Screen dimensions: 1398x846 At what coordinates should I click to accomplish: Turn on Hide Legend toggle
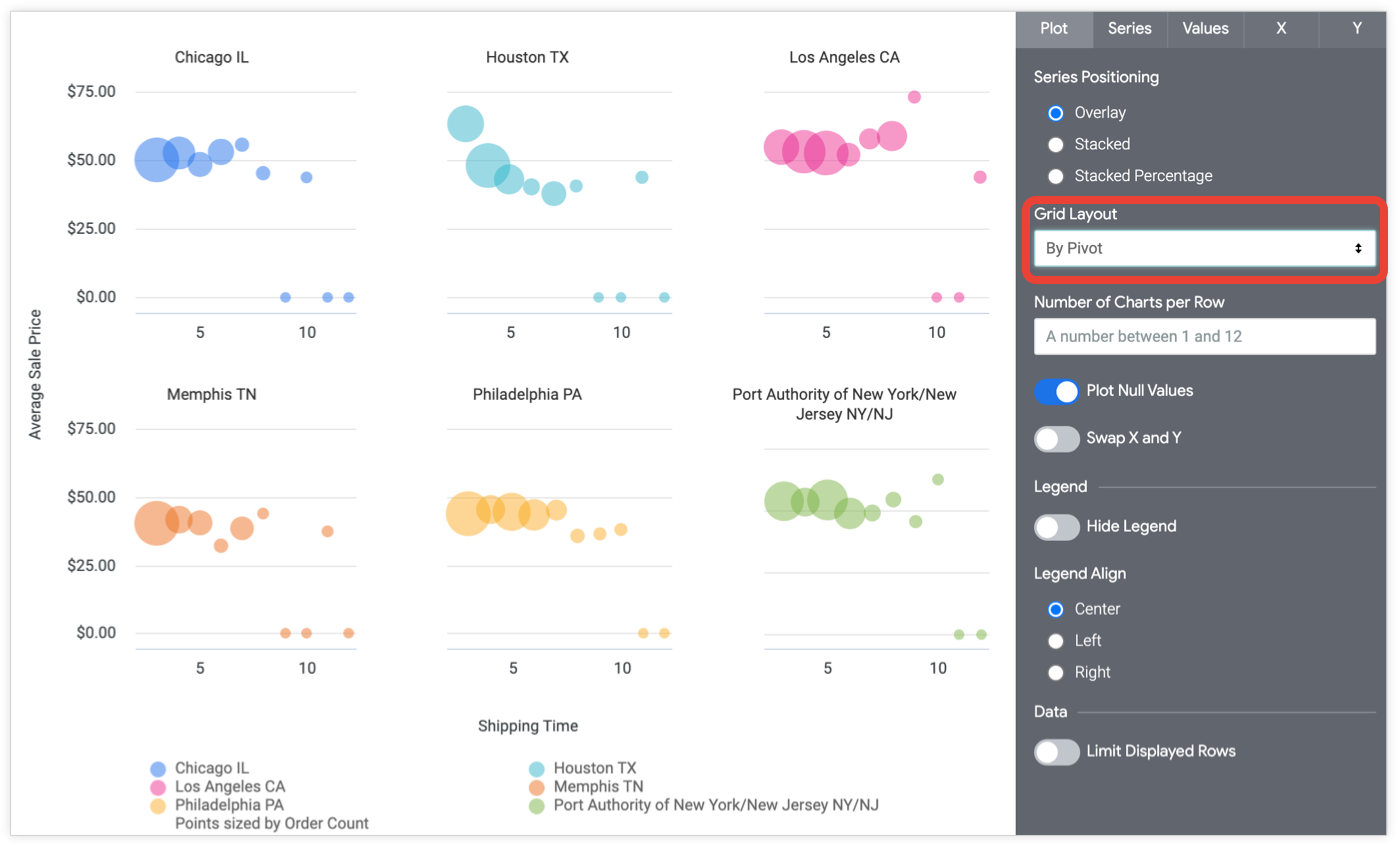pyautogui.click(x=1057, y=526)
